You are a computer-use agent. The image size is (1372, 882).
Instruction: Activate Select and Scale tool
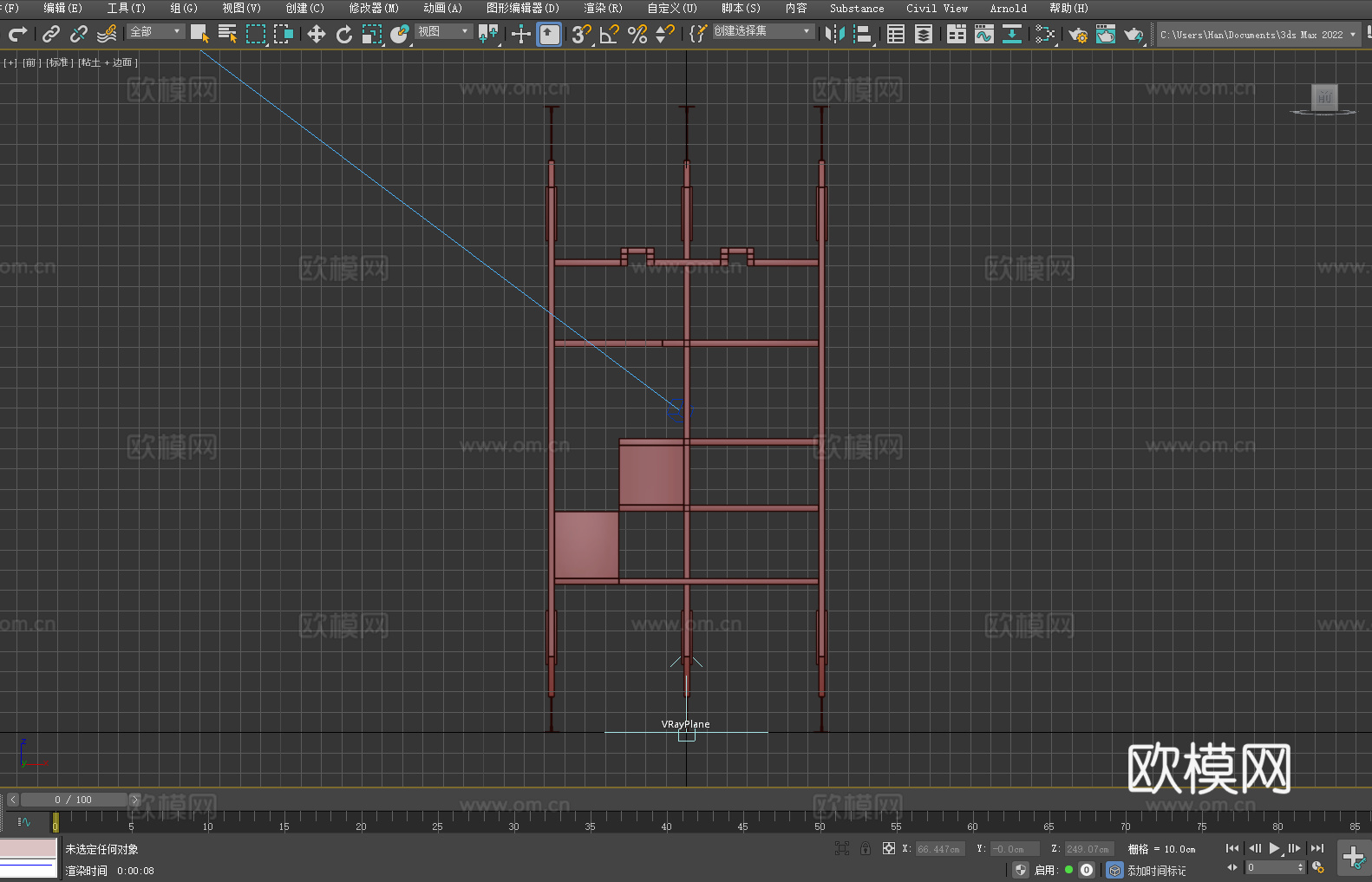372,34
